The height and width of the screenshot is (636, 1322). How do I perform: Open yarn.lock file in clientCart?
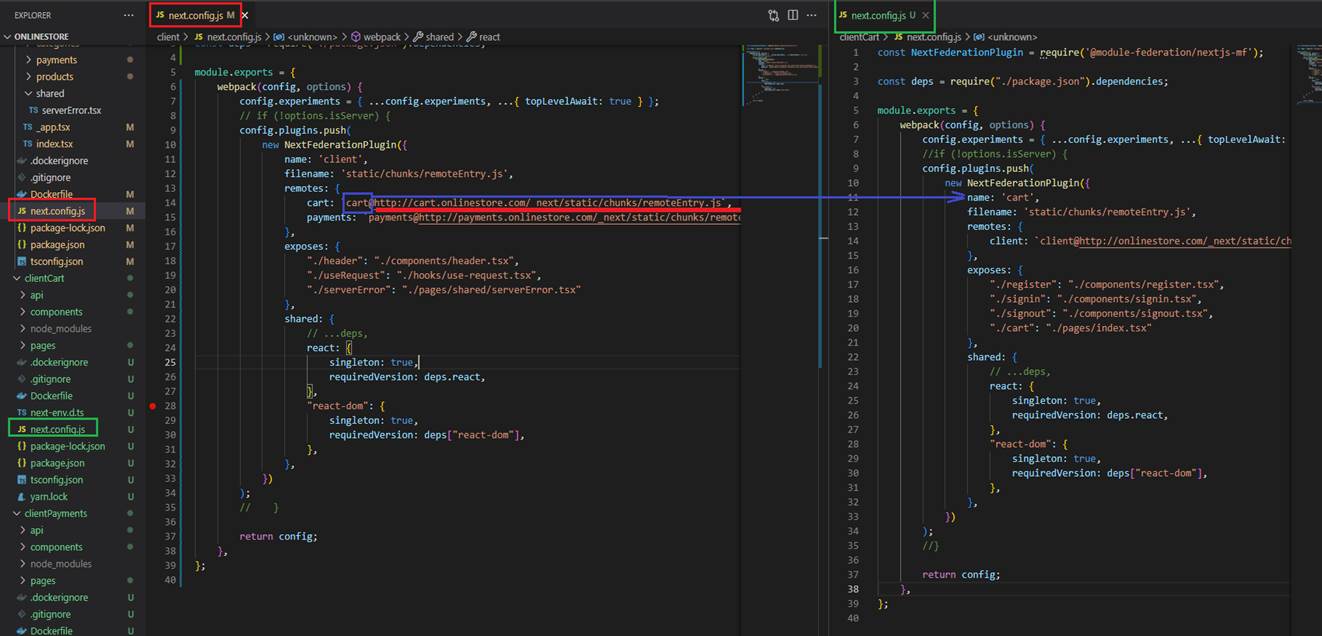49,496
